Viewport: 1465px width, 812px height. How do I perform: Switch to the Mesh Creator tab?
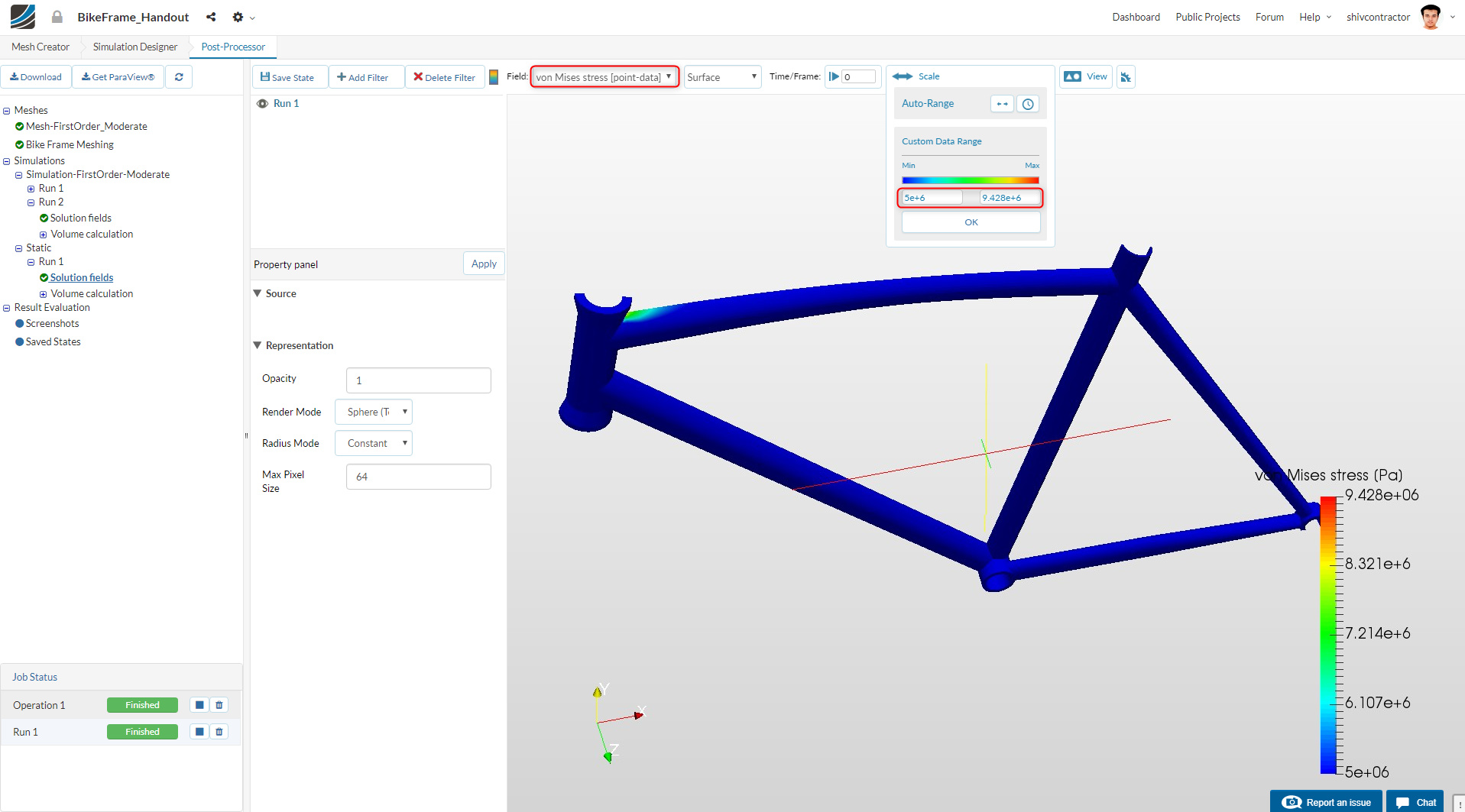coord(41,47)
